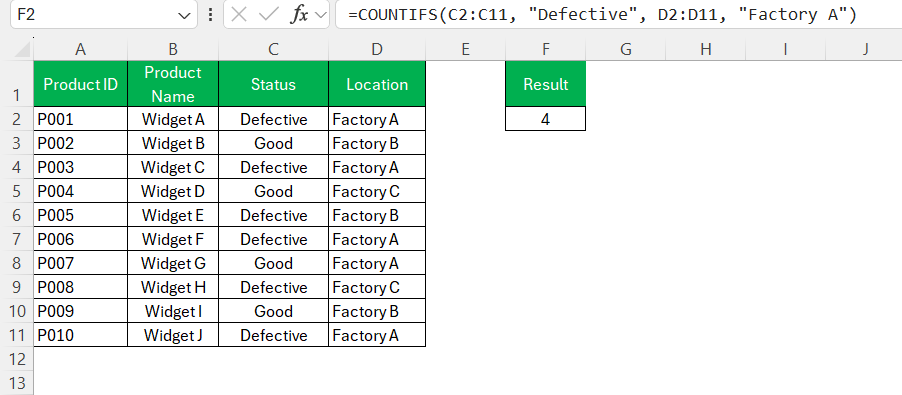Screen dimensions: 902x395
Task: Select Location cell in Widget I row
Action: click(x=377, y=311)
